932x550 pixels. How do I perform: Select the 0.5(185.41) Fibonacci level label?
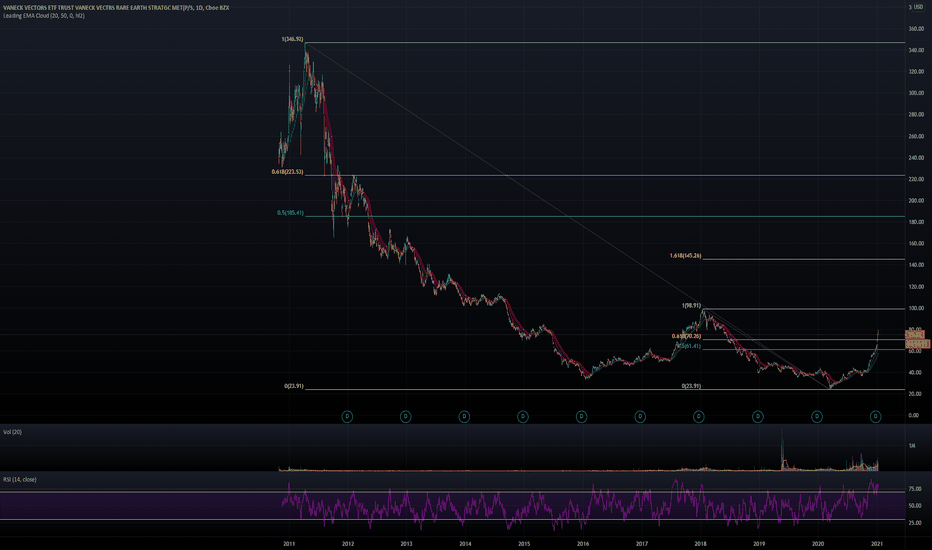click(290, 213)
